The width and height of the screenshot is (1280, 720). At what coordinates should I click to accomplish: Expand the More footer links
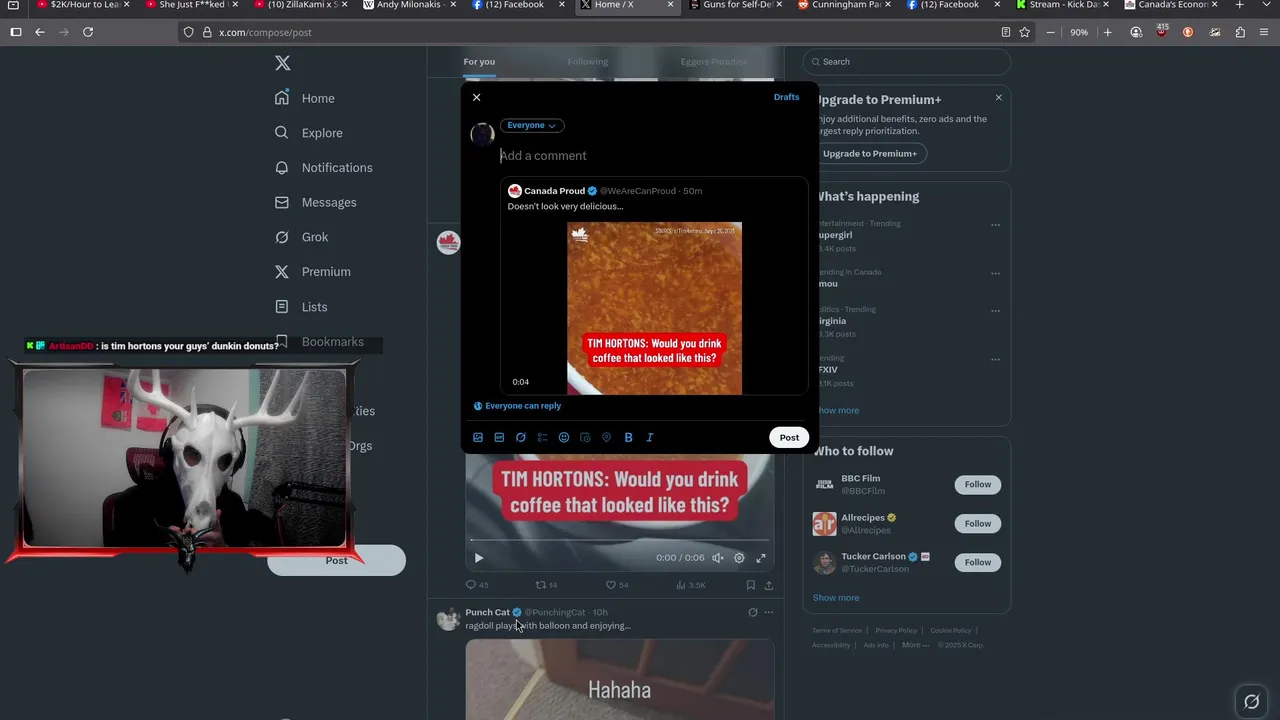tap(915, 645)
